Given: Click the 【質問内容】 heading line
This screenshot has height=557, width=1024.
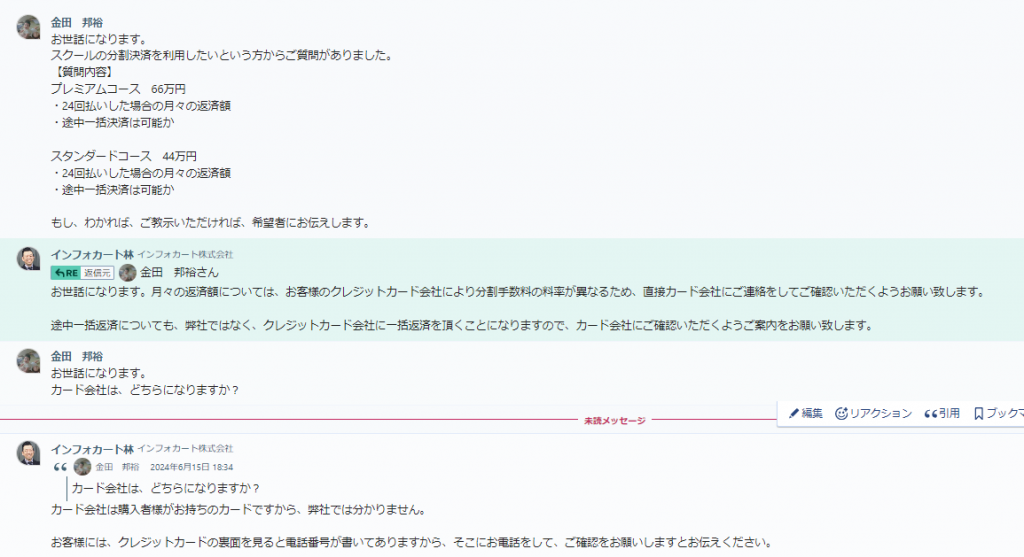Looking at the screenshot, I should pyautogui.click(x=83, y=72).
